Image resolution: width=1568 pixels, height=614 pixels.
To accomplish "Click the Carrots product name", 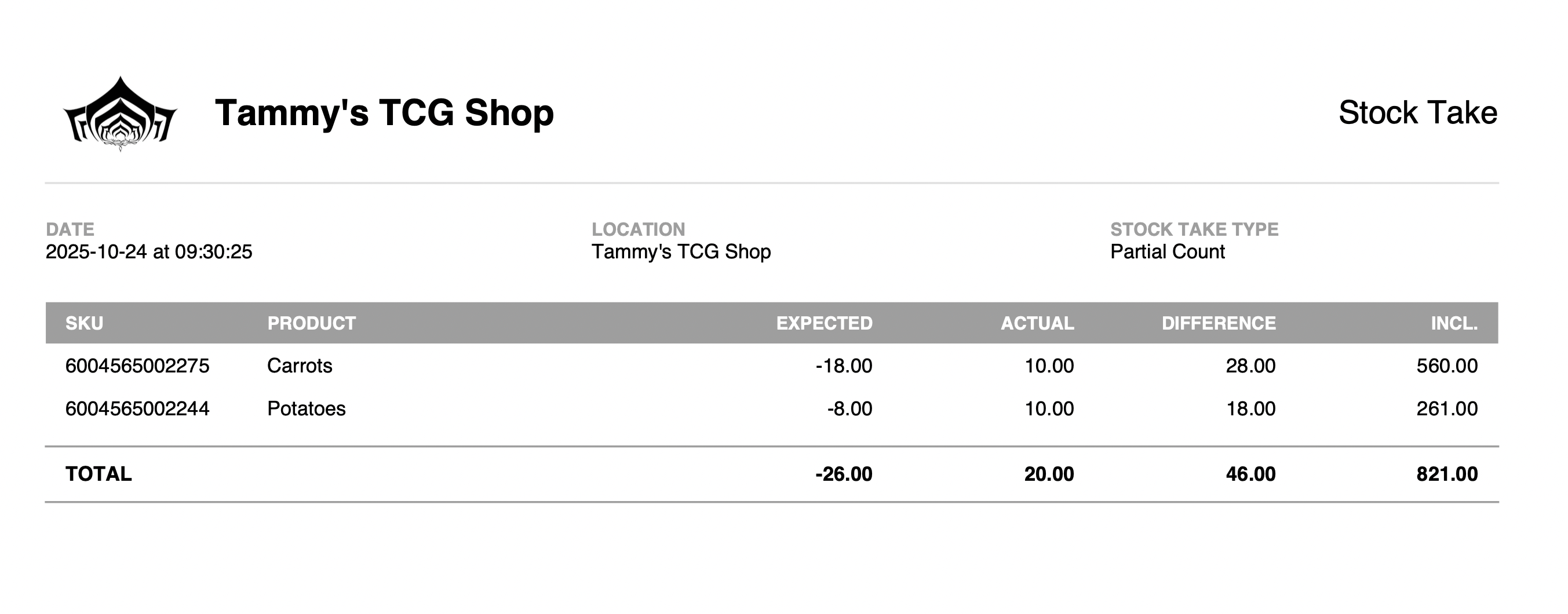I will click(300, 366).
